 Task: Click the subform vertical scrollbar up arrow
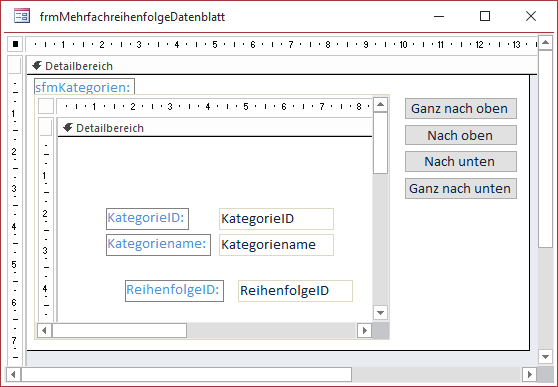click(x=380, y=104)
